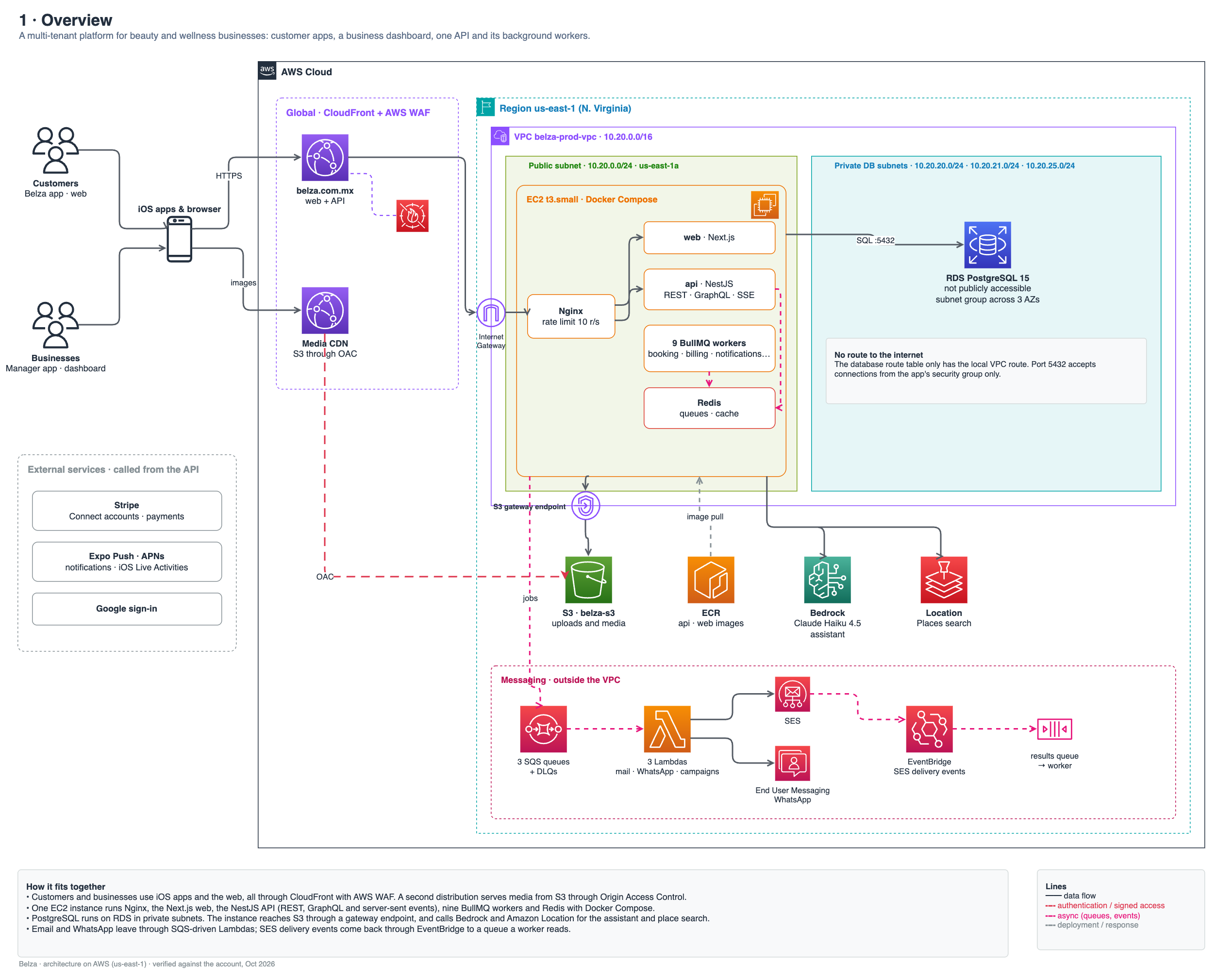
Task: Click the End User Messaging WhatsApp icon
Action: (793, 763)
